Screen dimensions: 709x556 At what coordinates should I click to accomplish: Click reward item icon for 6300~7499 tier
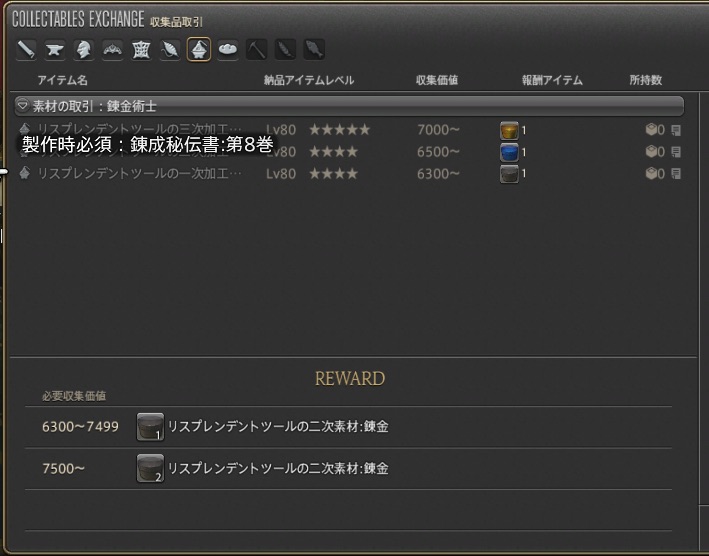point(150,427)
